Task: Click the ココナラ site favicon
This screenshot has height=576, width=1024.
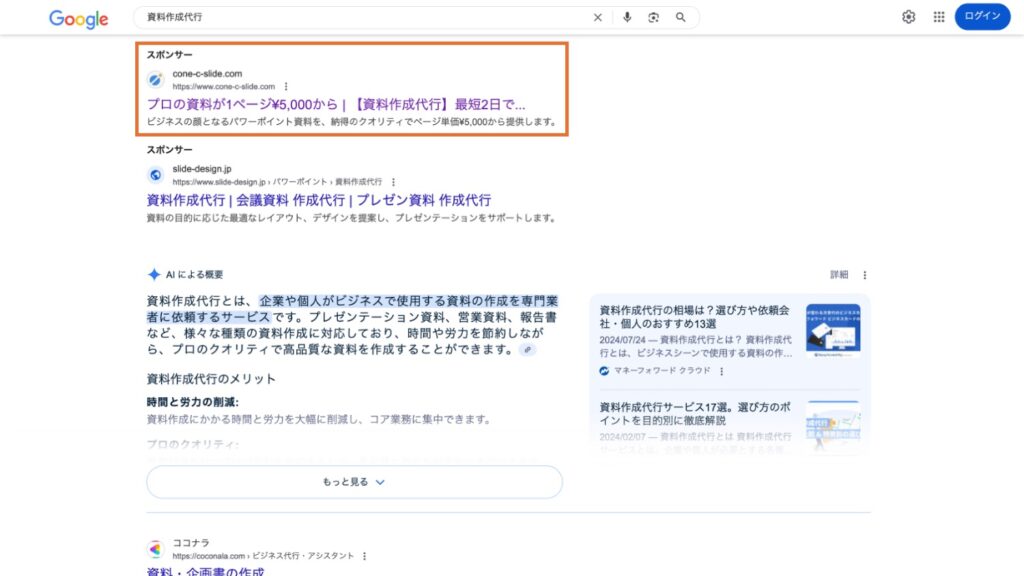Action: pyautogui.click(x=155, y=549)
